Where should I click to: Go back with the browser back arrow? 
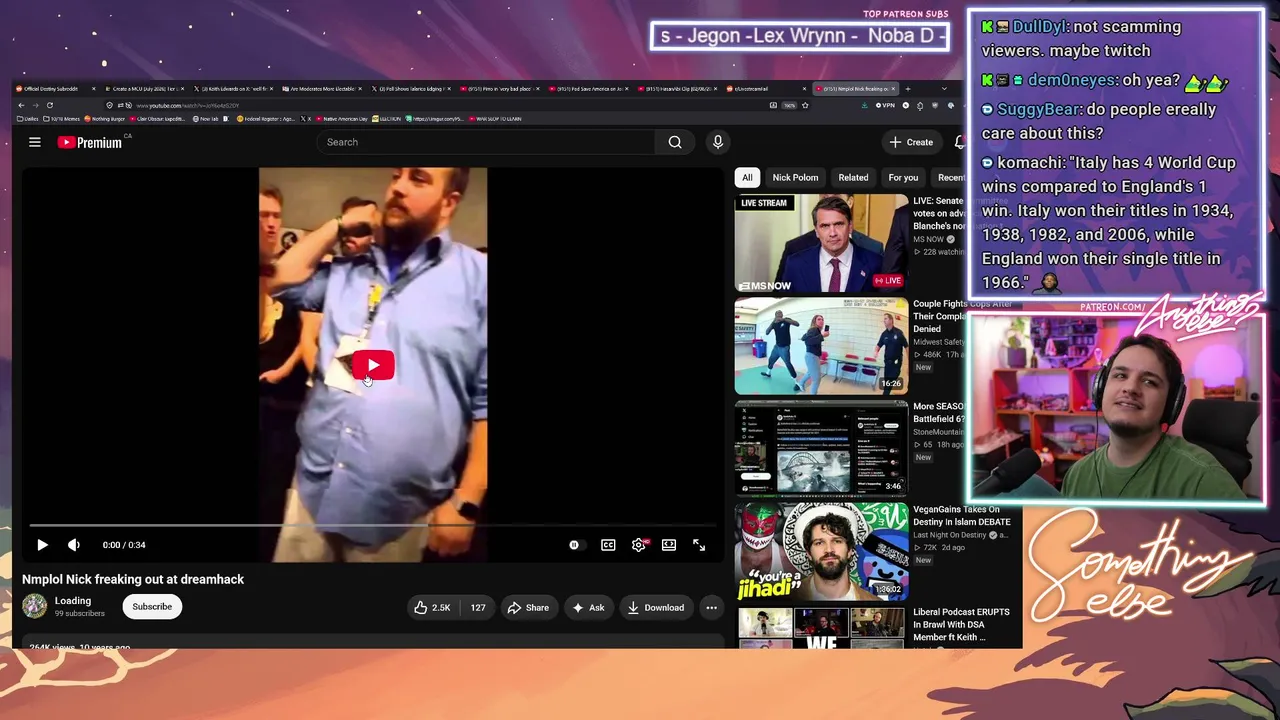(x=21, y=105)
